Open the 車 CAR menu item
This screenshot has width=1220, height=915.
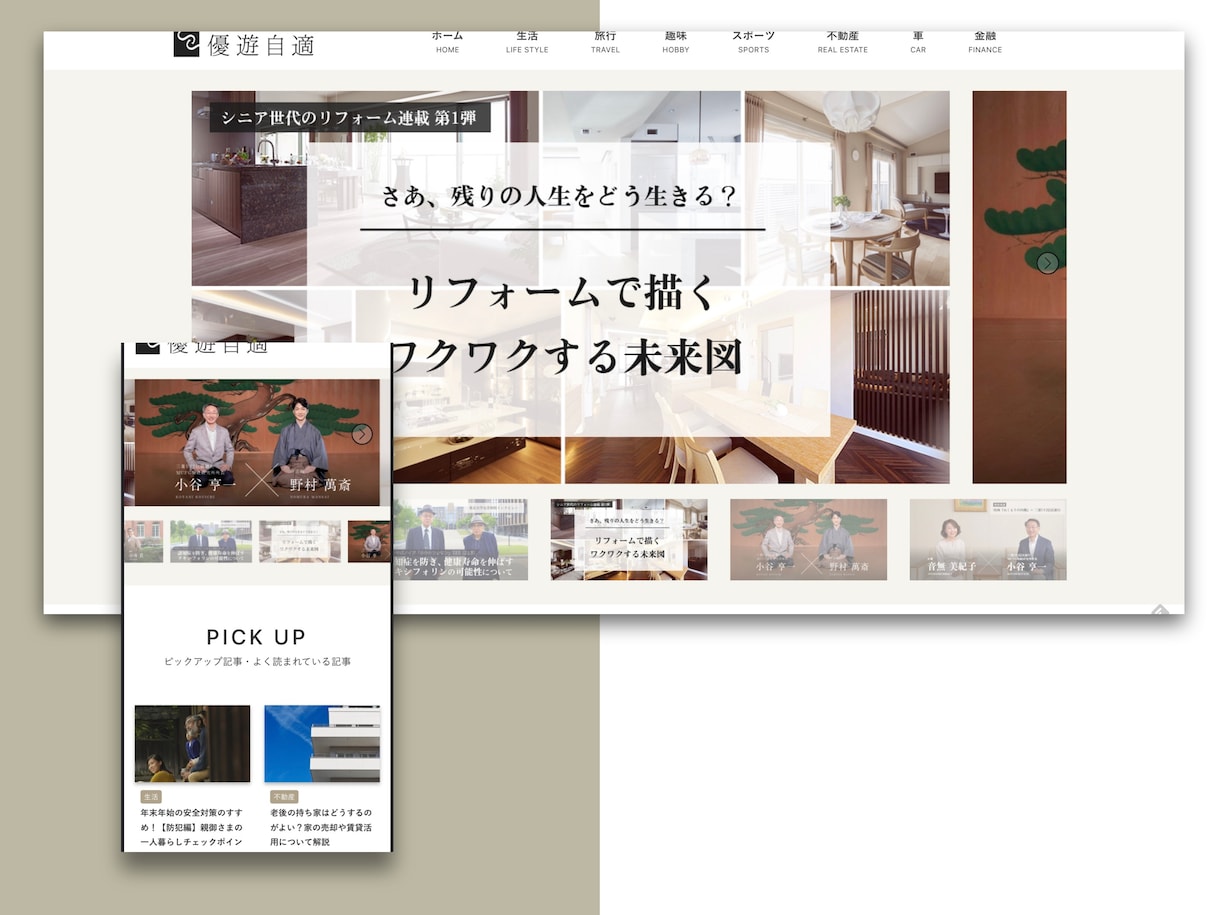pyautogui.click(x=918, y=42)
